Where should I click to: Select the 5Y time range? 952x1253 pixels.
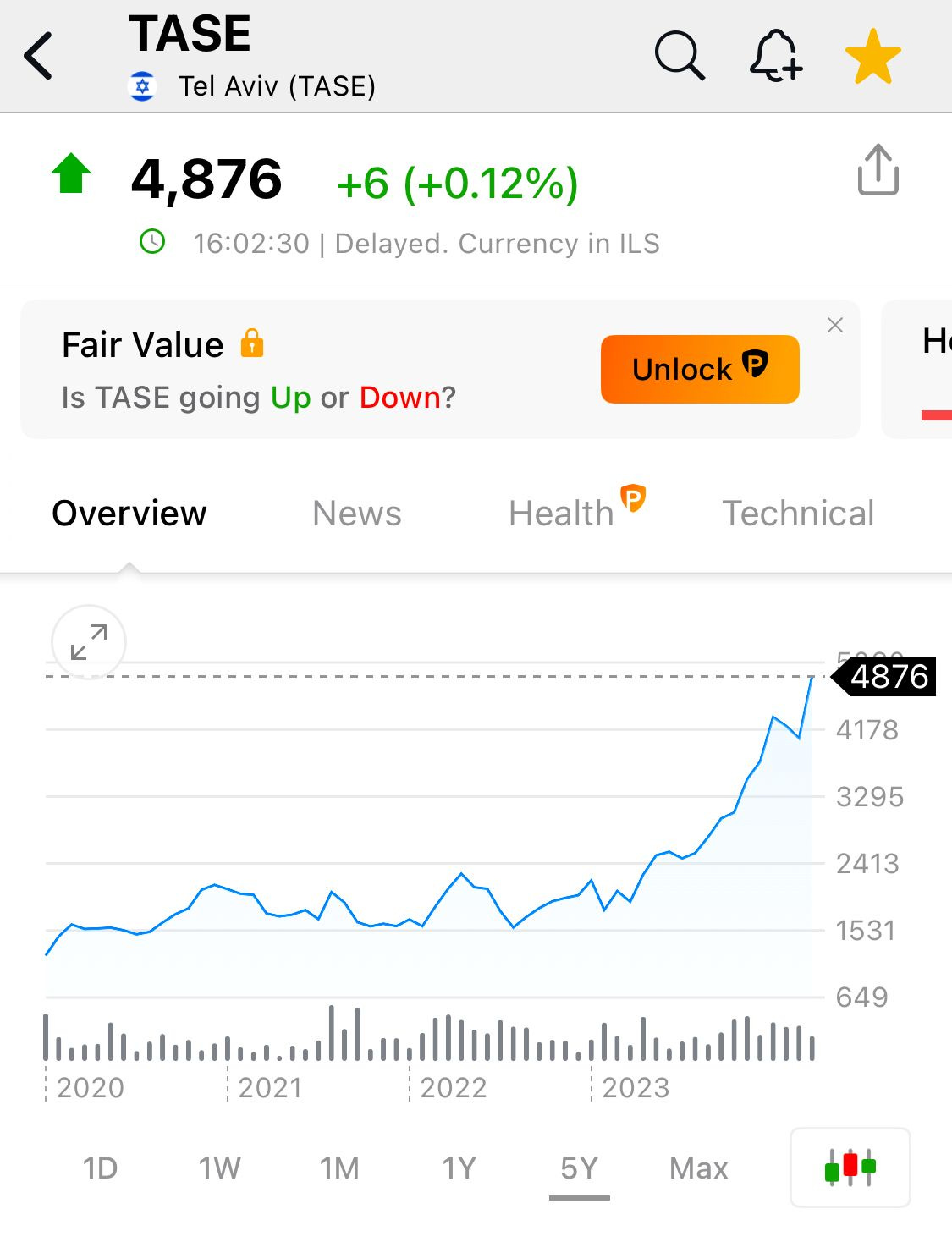coord(580,1168)
